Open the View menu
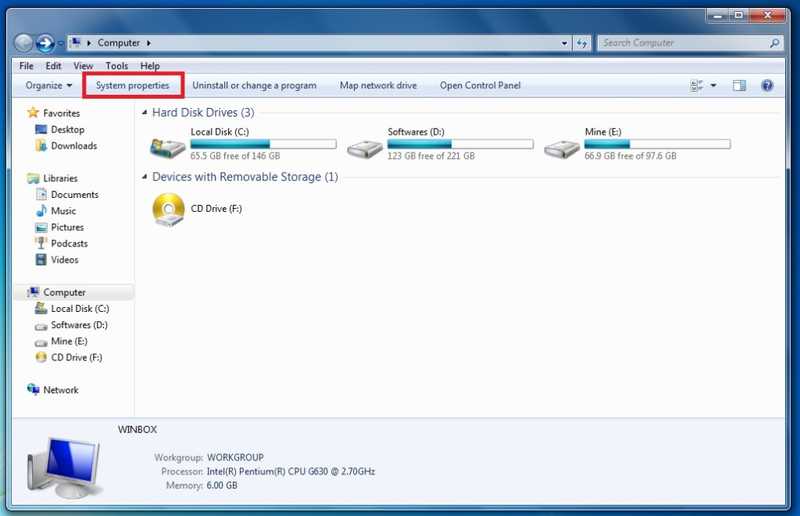Image resolution: width=800 pixels, height=516 pixels. tap(83, 66)
